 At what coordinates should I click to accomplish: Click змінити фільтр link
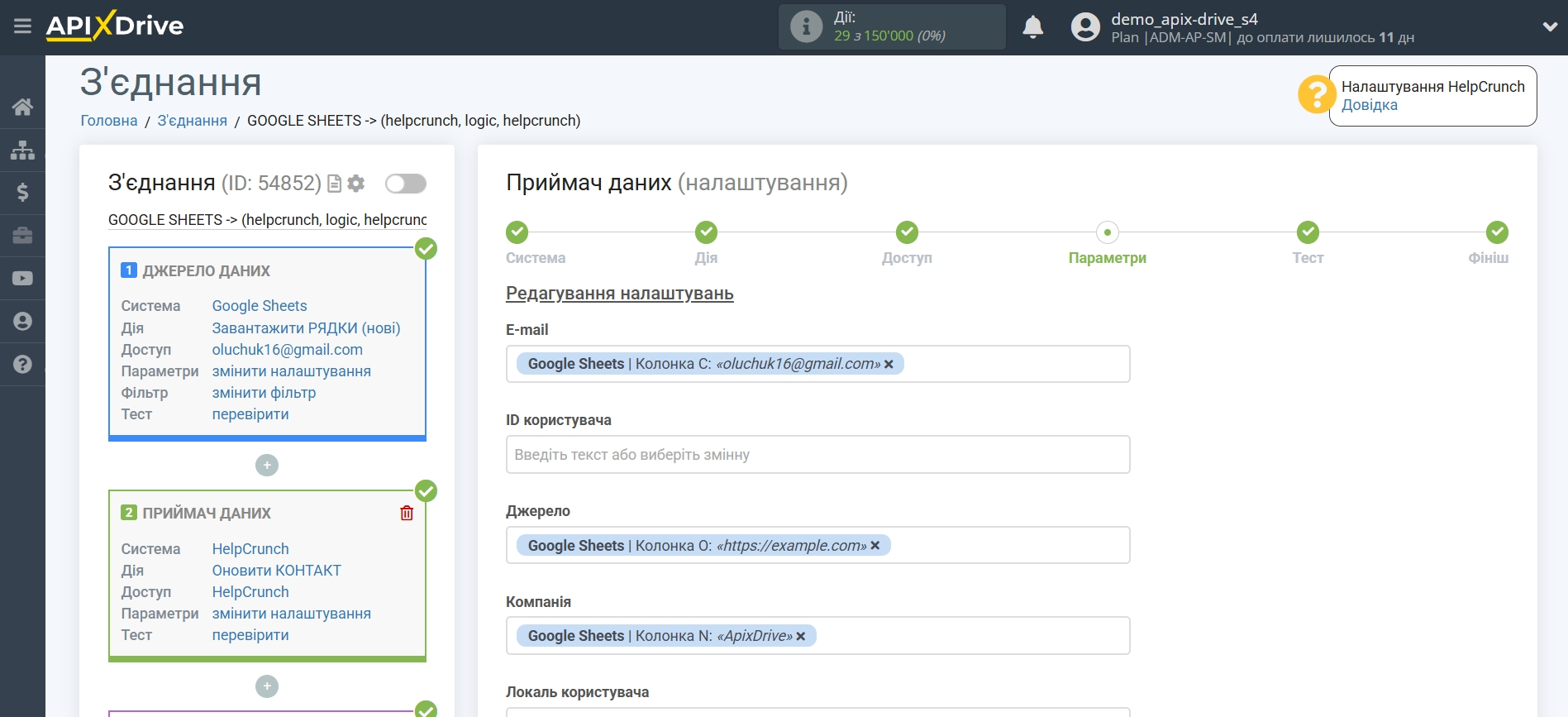point(264,393)
